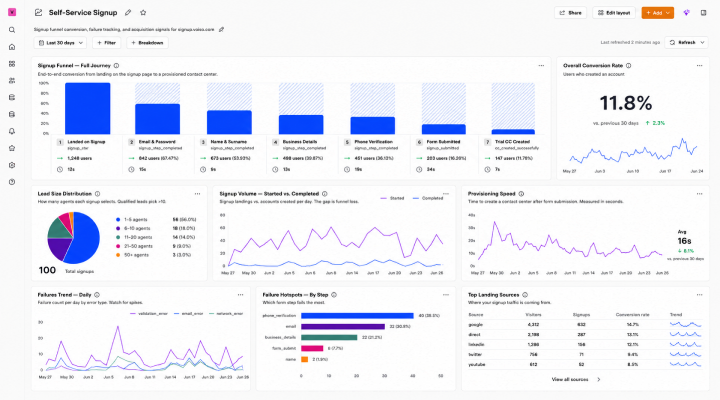Sort by Visitors column header
The height and width of the screenshot is (400, 720).
tap(533, 315)
